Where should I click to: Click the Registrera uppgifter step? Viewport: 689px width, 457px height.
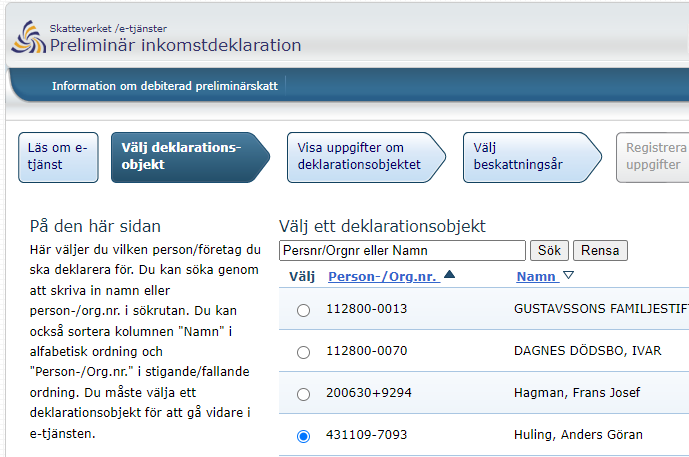tap(653, 157)
